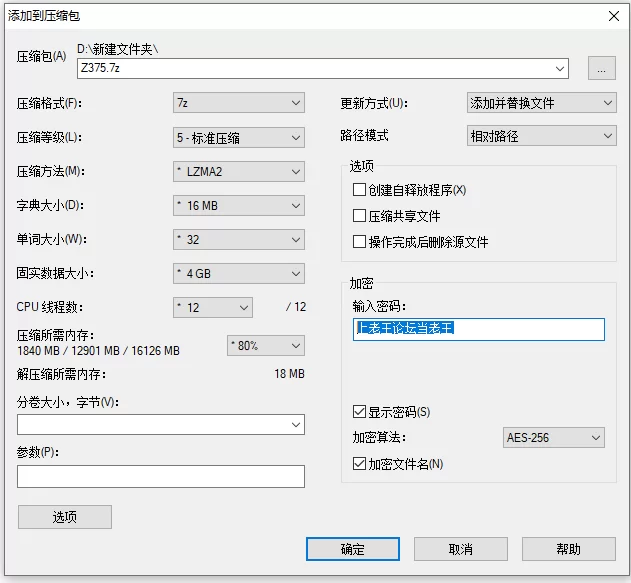Enable the create self-extracting archive checkbox
631x583 pixels.
[x=360, y=190]
